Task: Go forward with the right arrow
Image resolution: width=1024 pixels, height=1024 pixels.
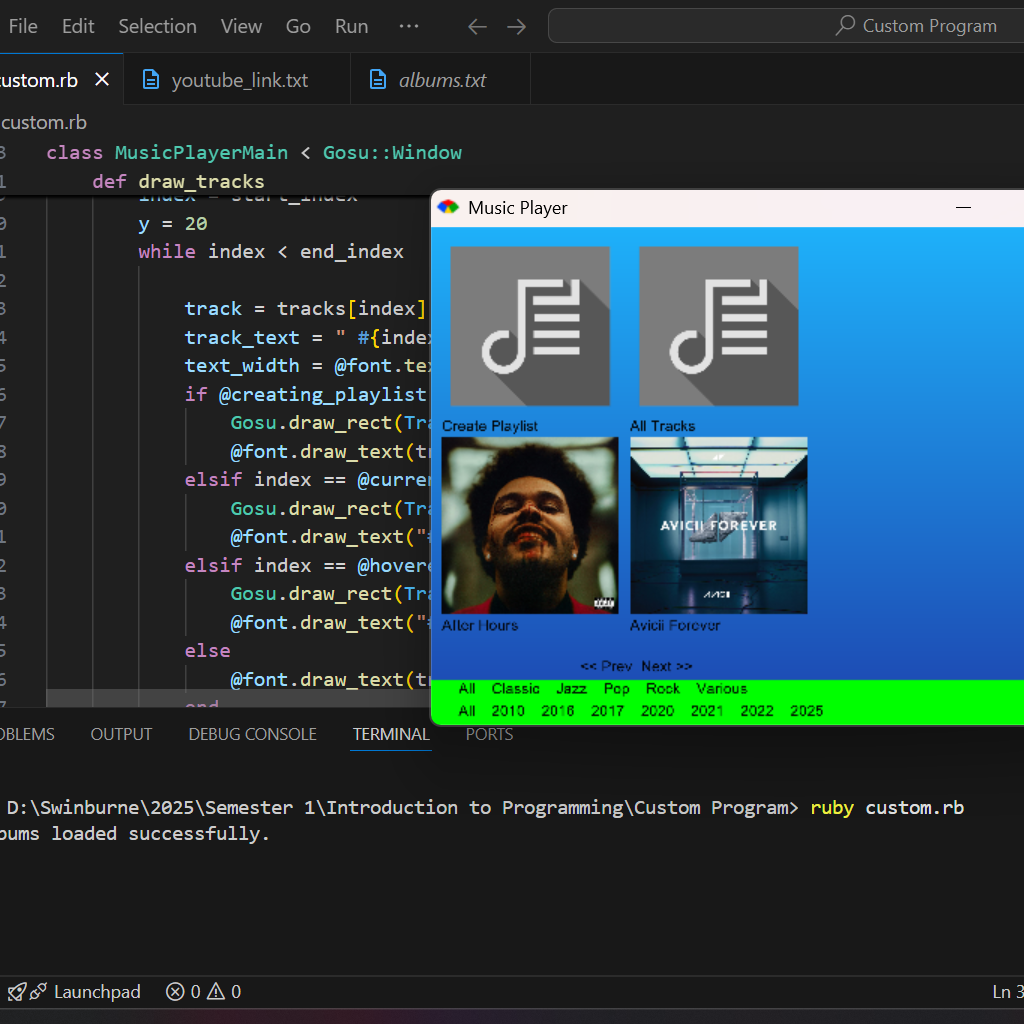Action: (x=517, y=27)
